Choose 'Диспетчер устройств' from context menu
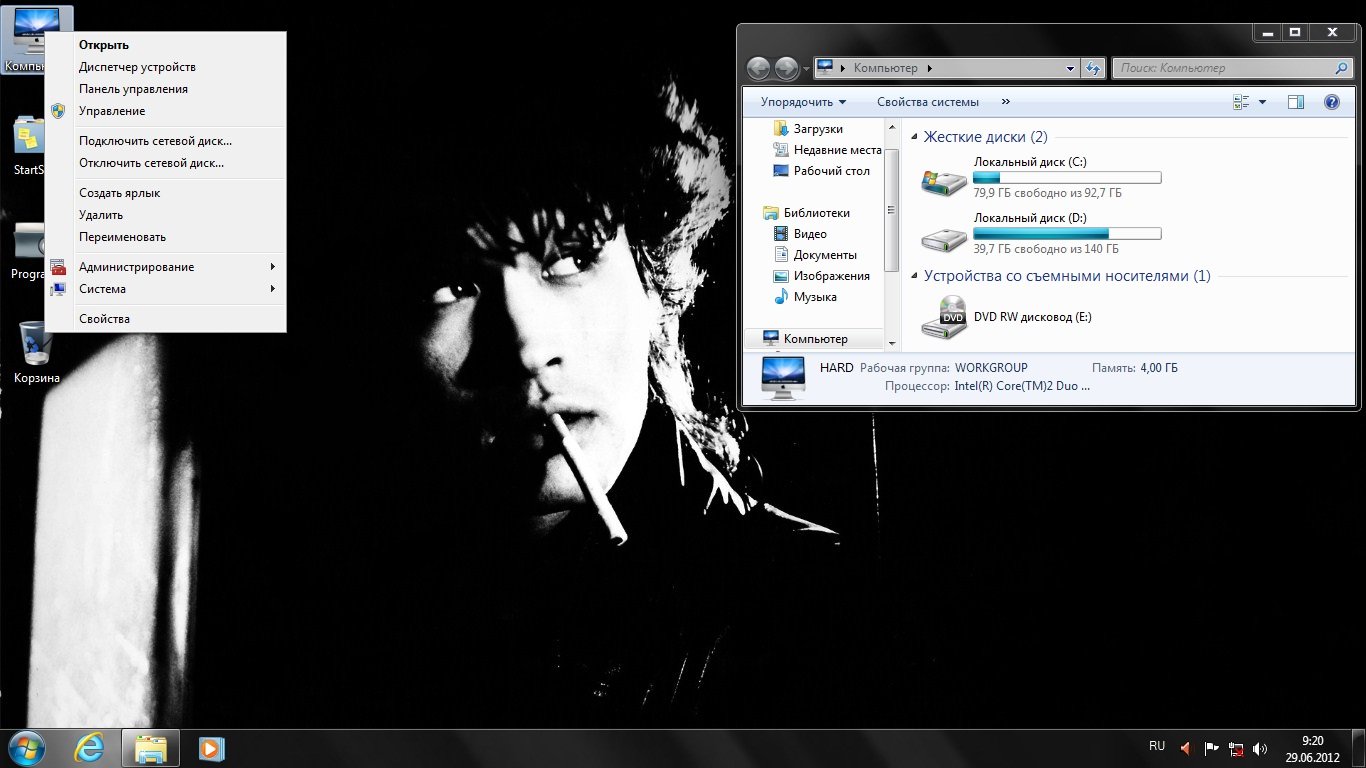 [137, 67]
